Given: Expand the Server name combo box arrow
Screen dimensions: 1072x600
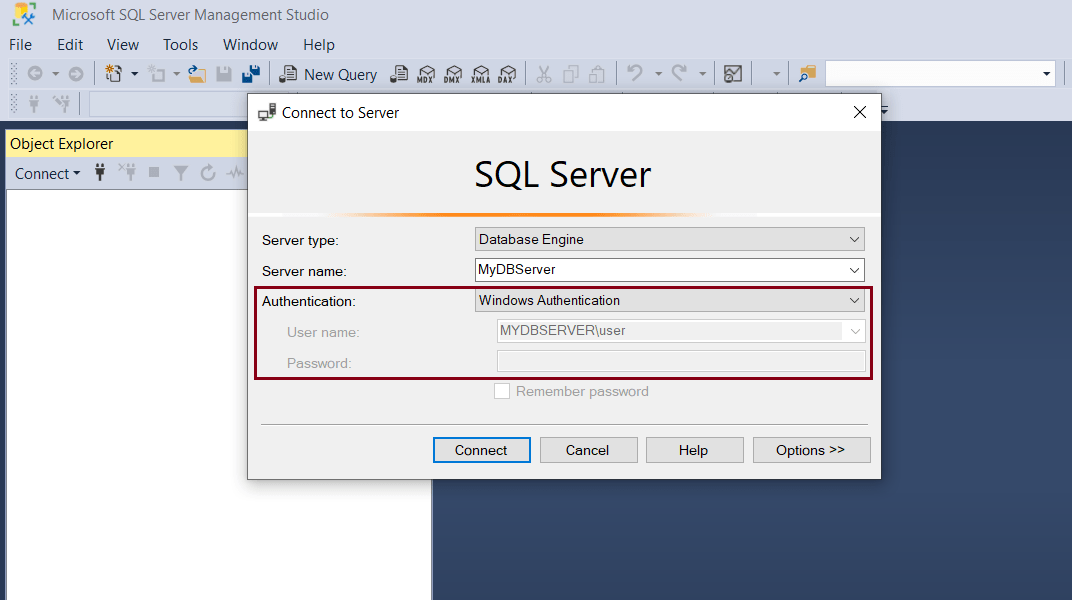Looking at the screenshot, I should (854, 270).
